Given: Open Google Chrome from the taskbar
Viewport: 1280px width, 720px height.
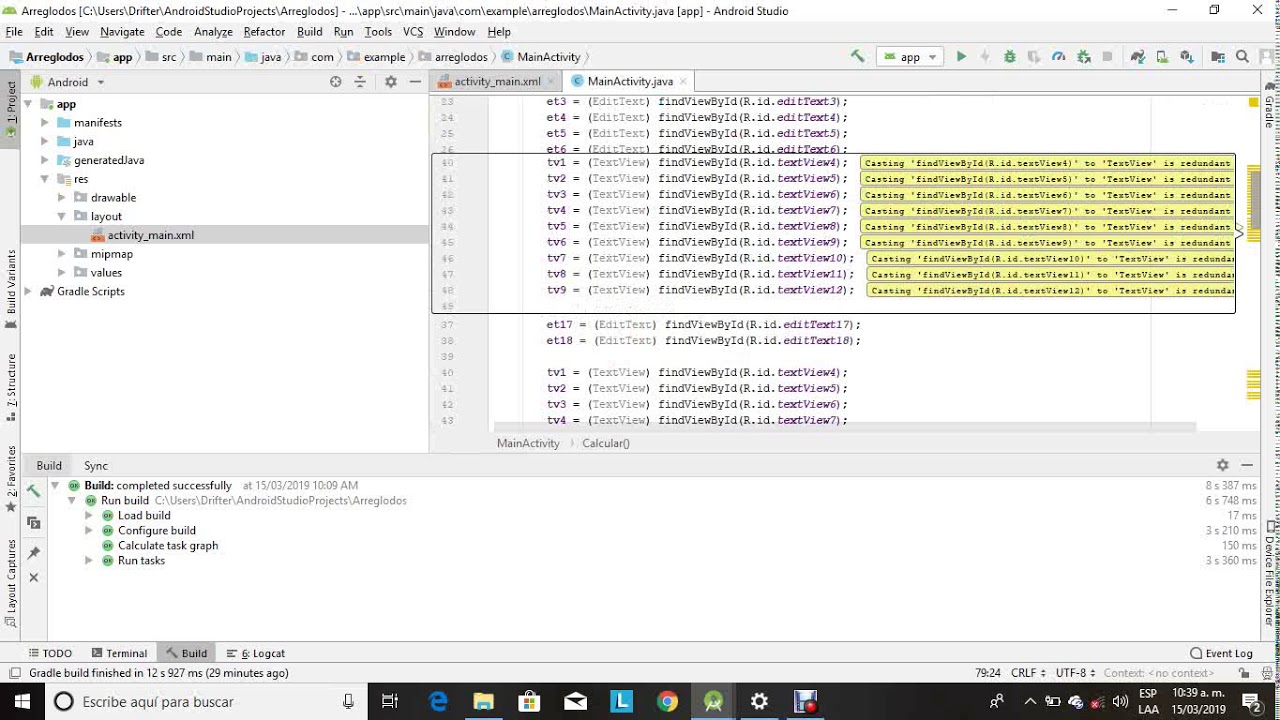Looking at the screenshot, I should (667, 701).
